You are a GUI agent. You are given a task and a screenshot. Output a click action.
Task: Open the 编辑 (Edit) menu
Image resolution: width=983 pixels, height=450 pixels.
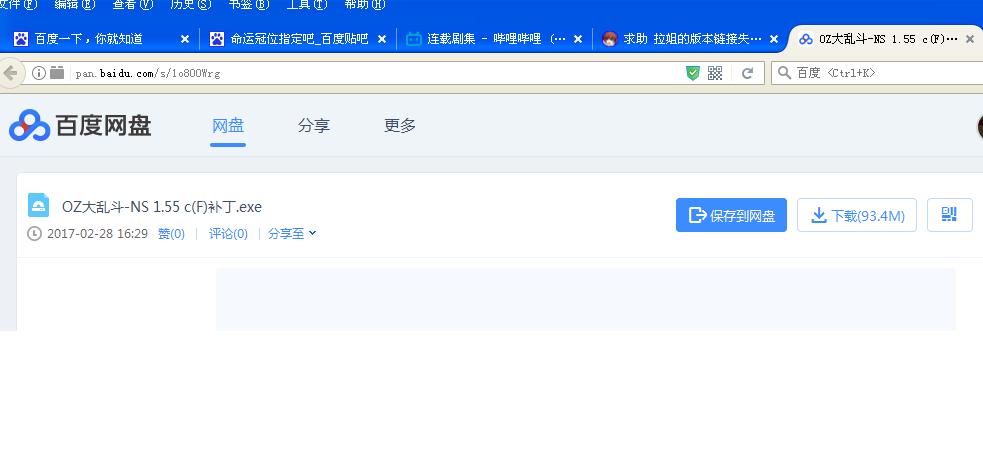[x=75, y=5]
